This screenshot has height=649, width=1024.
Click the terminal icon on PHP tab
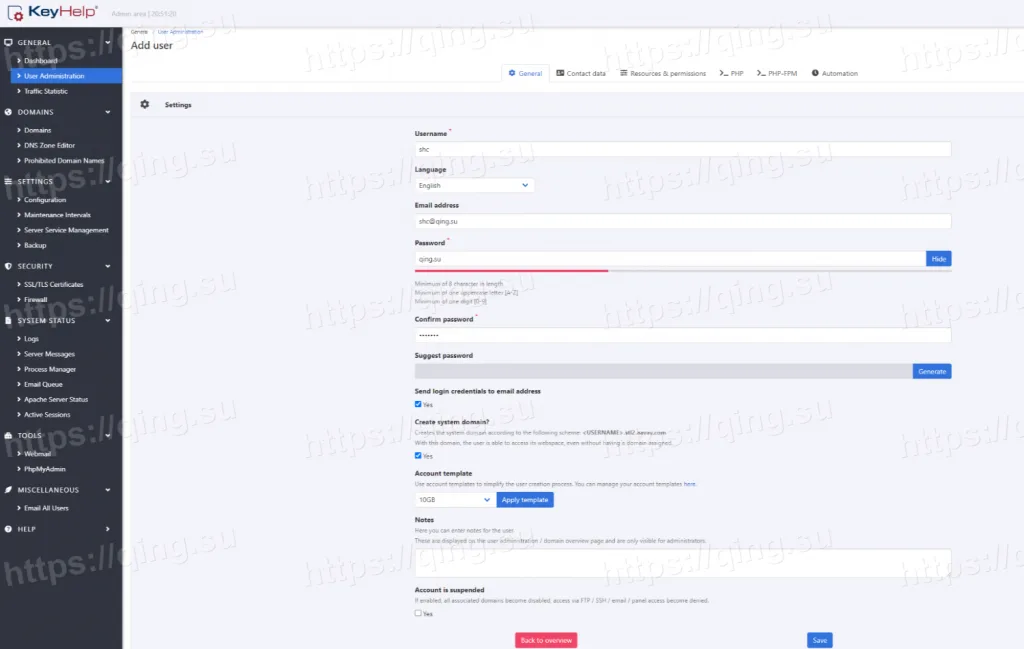pos(724,73)
